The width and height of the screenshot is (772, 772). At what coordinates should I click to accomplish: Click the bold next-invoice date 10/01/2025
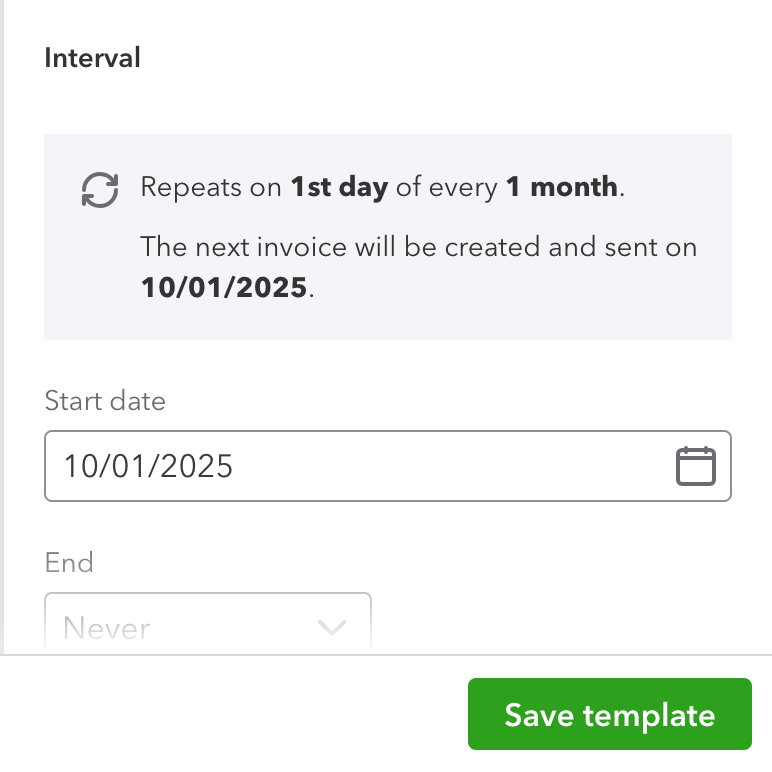coord(224,288)
